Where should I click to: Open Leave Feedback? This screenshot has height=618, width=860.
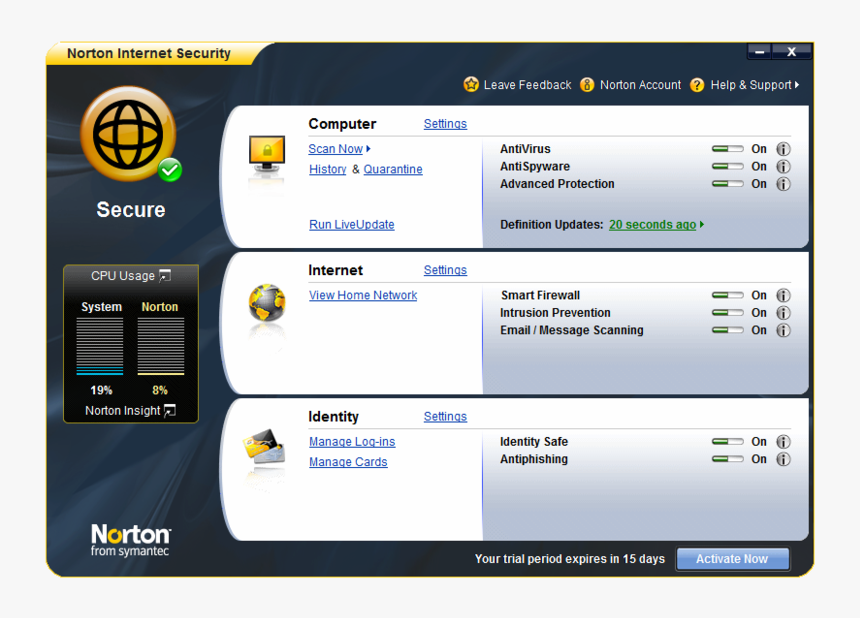click(x=527, y=85)
